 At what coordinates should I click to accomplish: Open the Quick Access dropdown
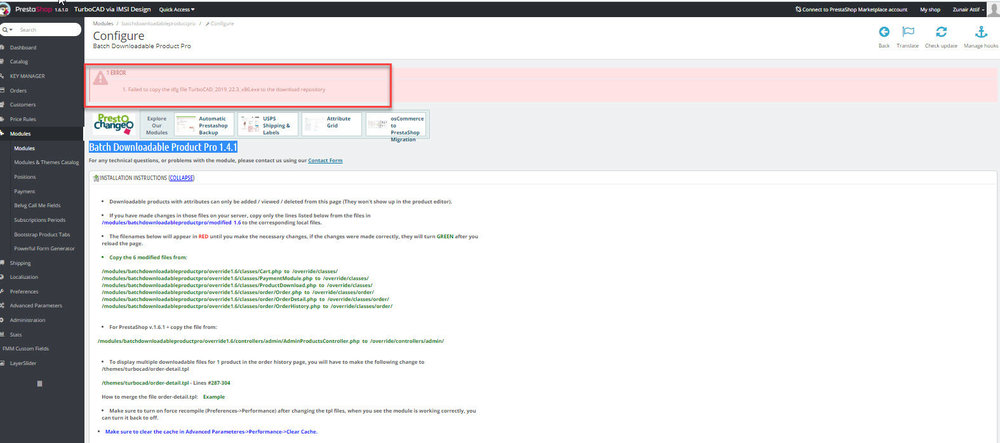pos(177,10)
